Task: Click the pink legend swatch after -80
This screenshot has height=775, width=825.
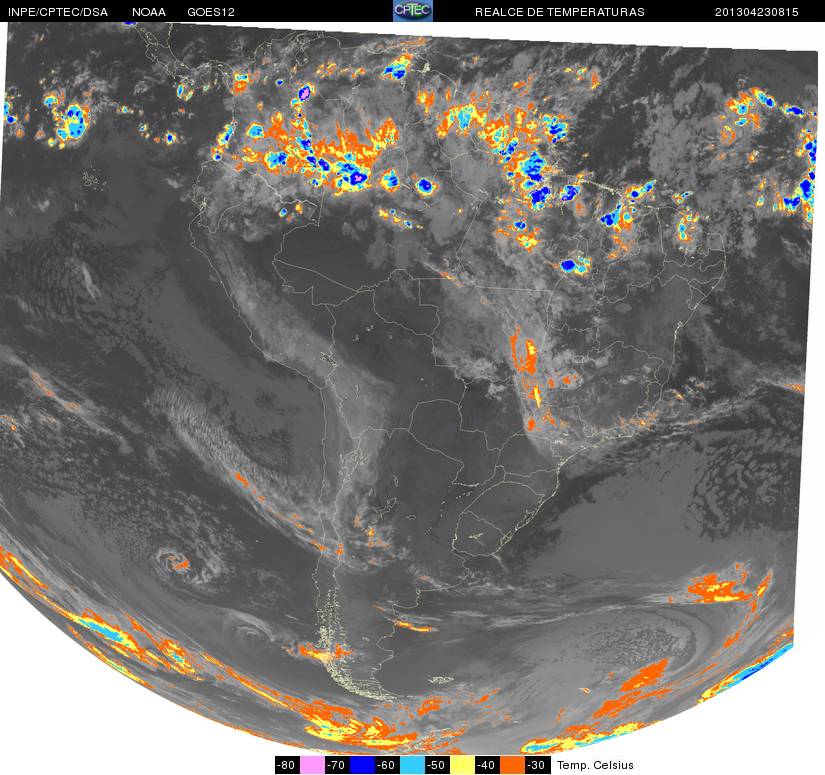Action: 312,765
